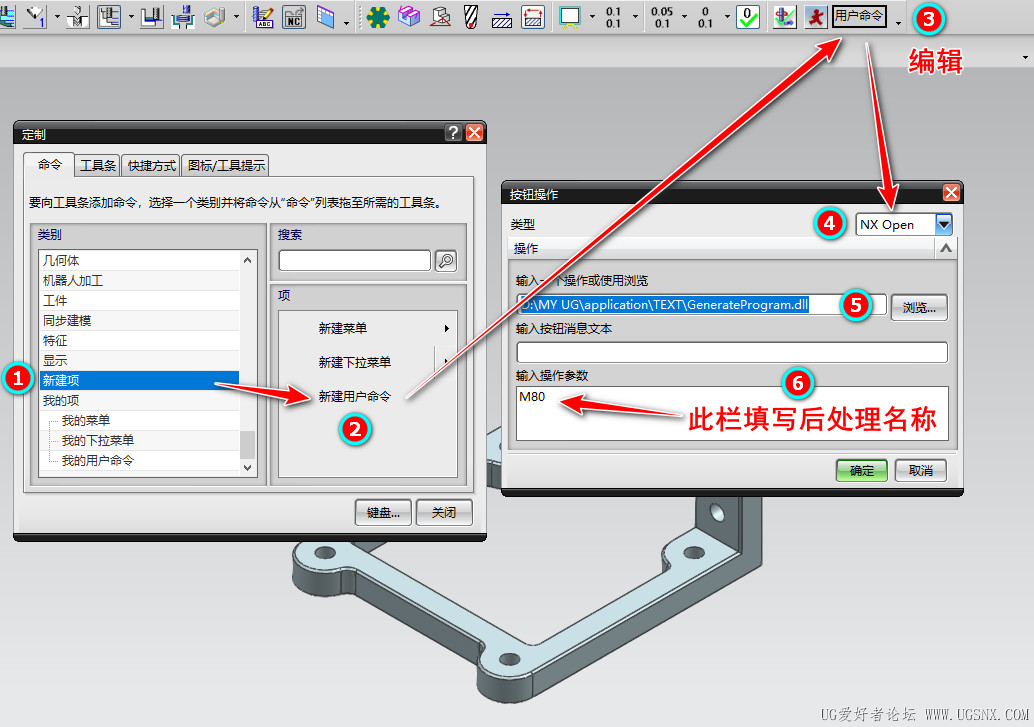The width and height of the screenshot is (1034, 727).
Task: Click the U-shaped pocket profile icon
Action: pos(151,16)
